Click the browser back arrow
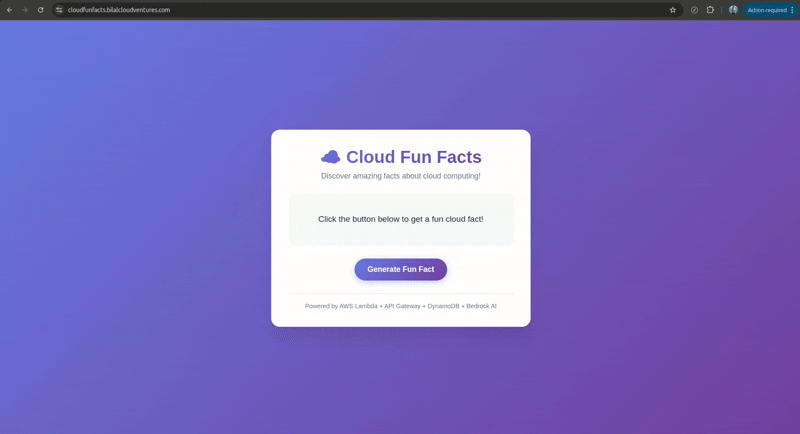Screen dimensions: 800x434 click(x=9, y=10)
